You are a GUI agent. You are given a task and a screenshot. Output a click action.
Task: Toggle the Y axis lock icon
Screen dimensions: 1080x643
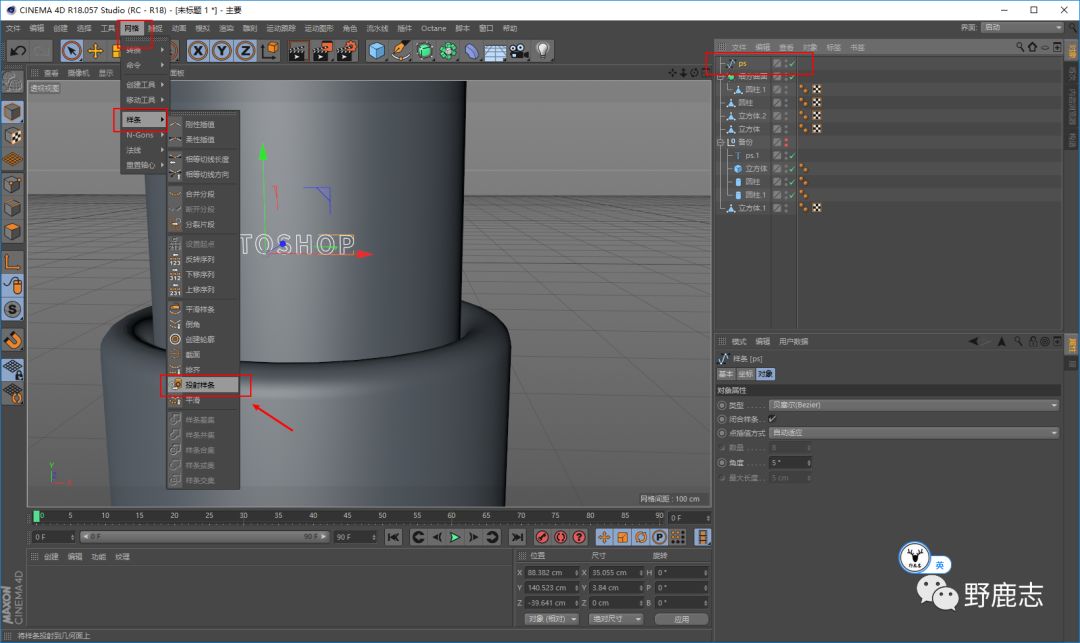tap(222, 50)
